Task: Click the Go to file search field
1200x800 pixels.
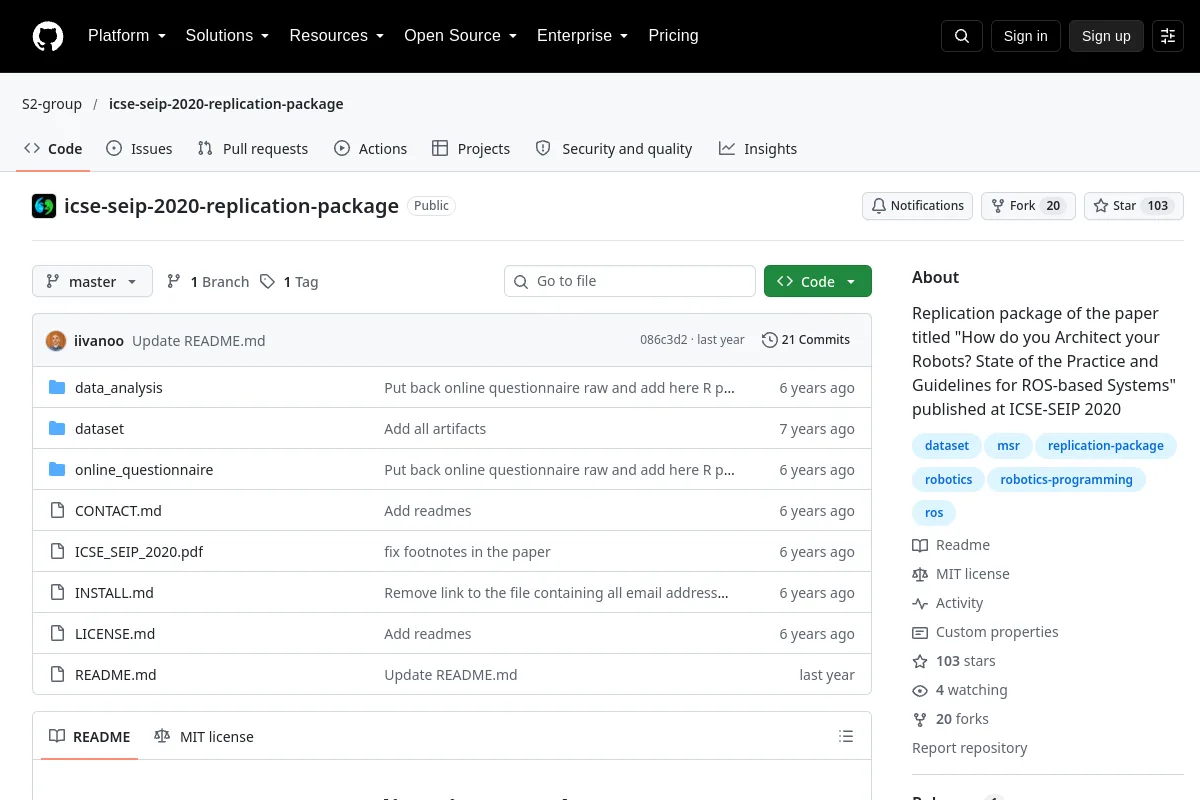Action: click(630, 282)
